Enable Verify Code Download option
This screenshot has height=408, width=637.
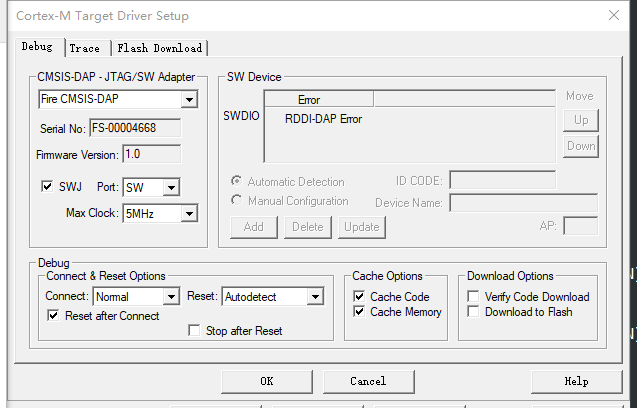(x=474, y=297)
